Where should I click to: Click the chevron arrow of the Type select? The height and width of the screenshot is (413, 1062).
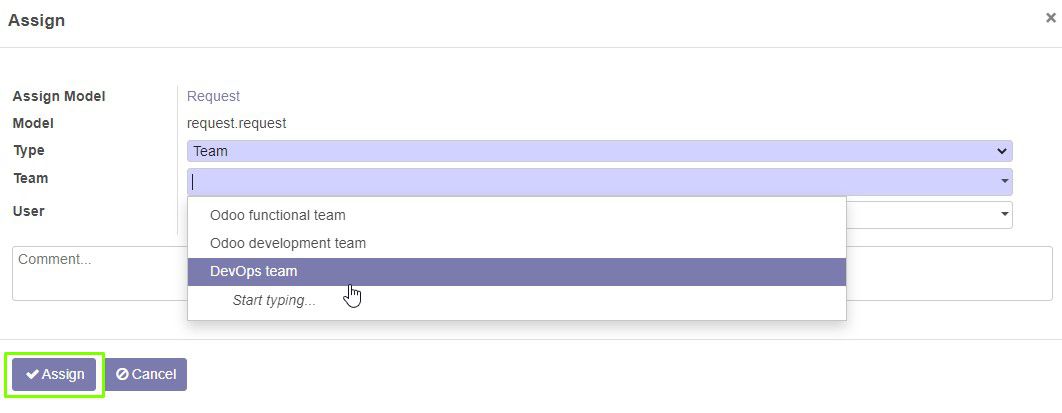[1002, 151]
